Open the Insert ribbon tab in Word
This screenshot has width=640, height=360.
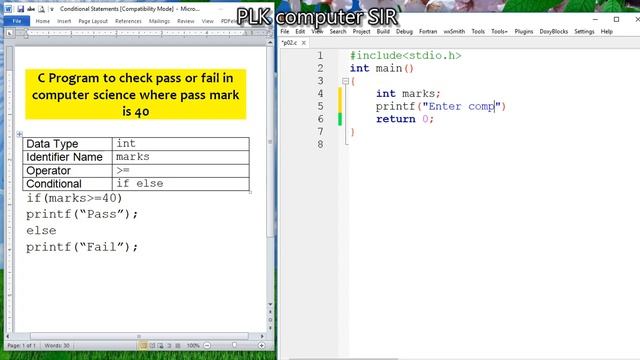click(64, 21)
